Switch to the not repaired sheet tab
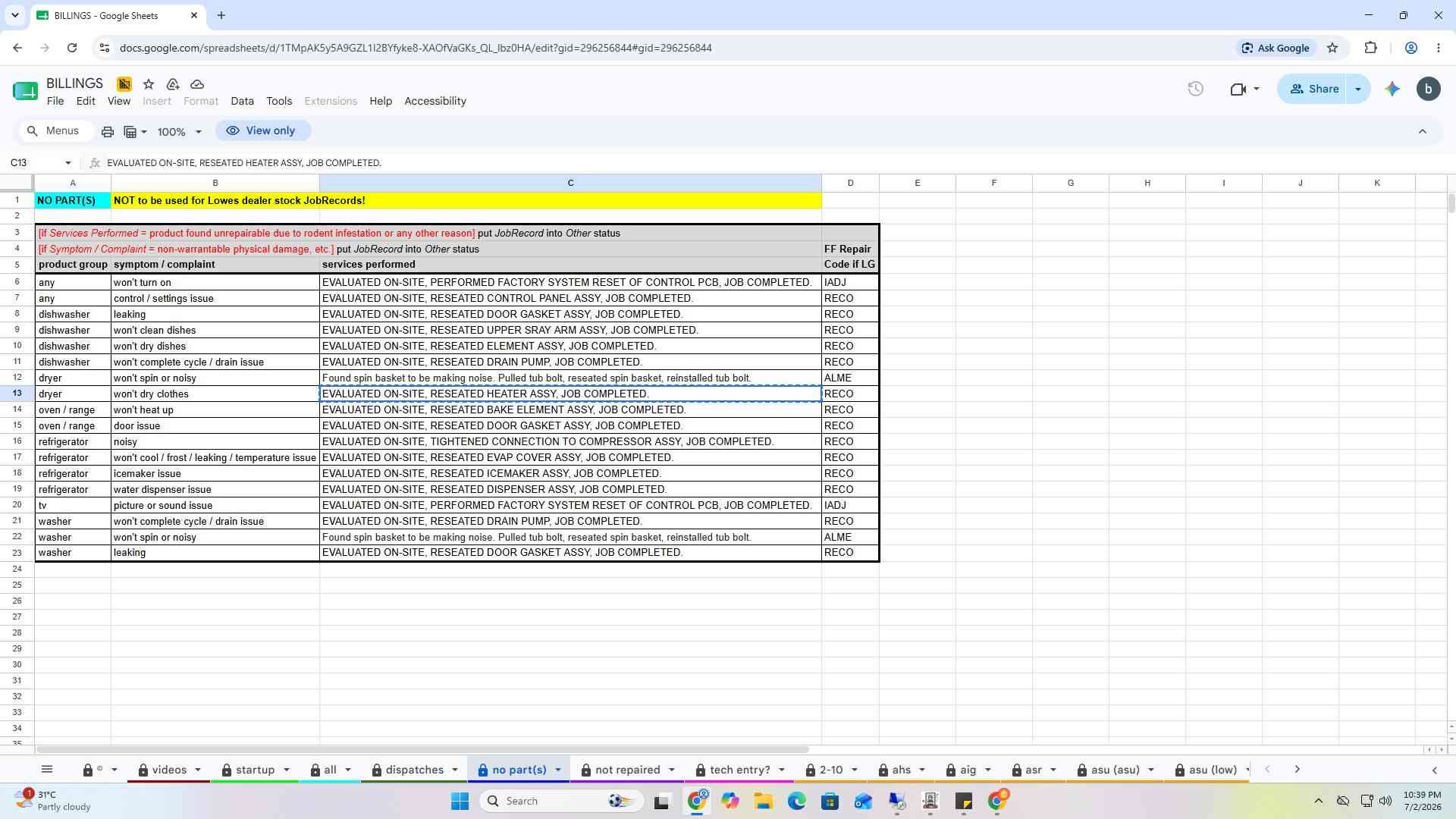This screenshot has width=1456, height=819. (x=628, y=770)
